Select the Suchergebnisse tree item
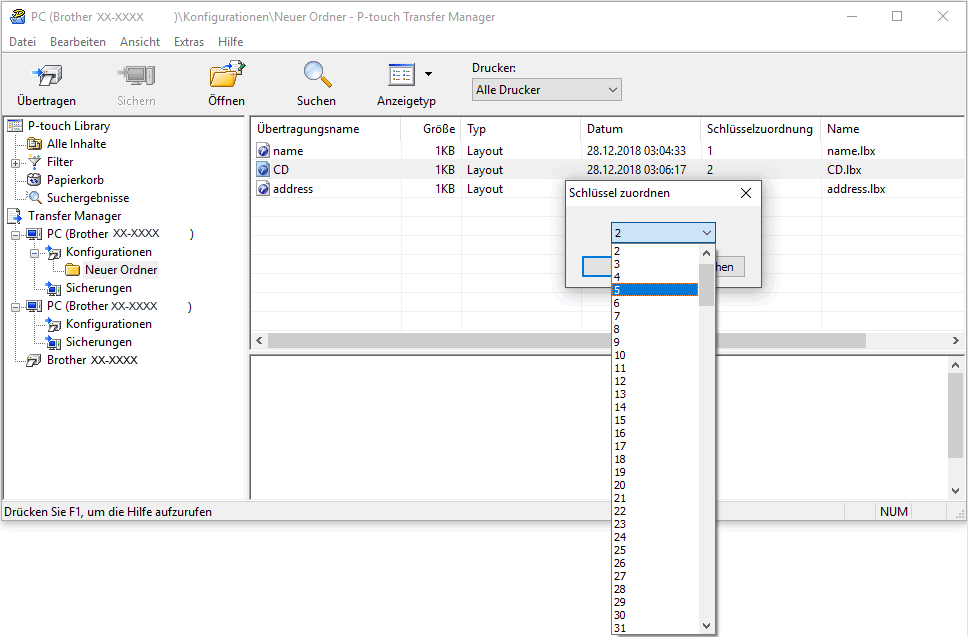968x637 pixels. click(x=88, y=198)
